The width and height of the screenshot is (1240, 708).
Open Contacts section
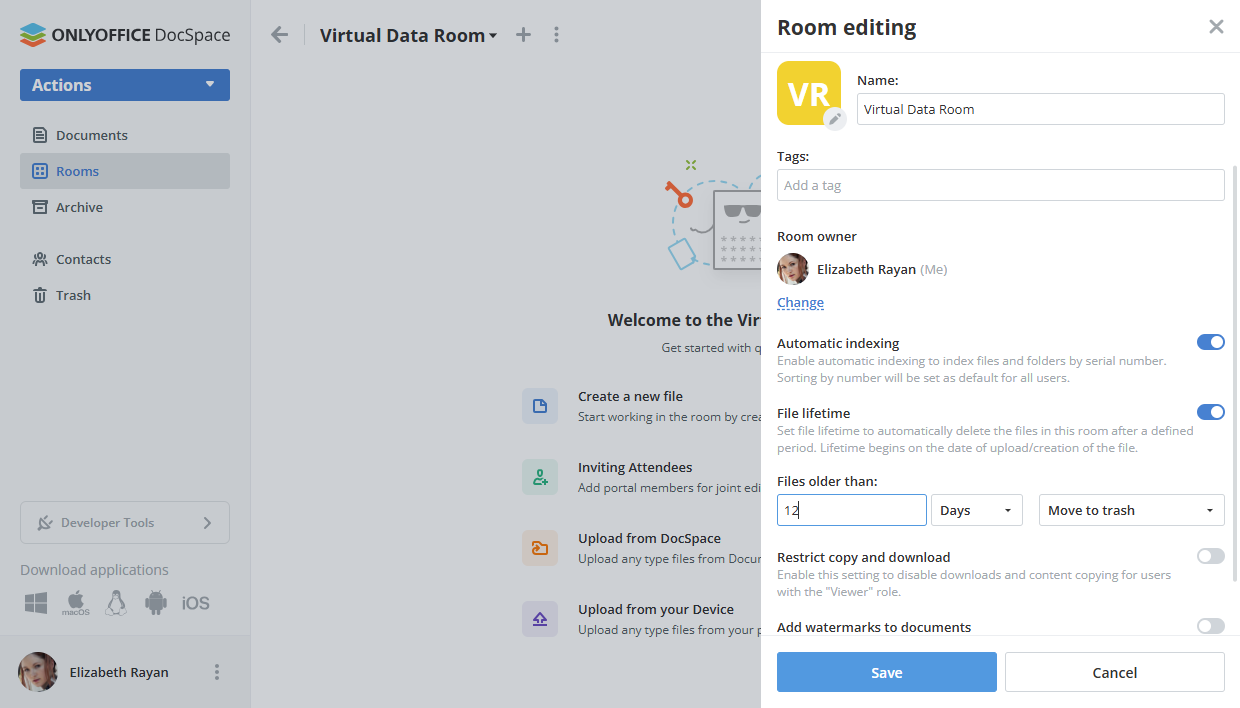[x=125, y=259]
